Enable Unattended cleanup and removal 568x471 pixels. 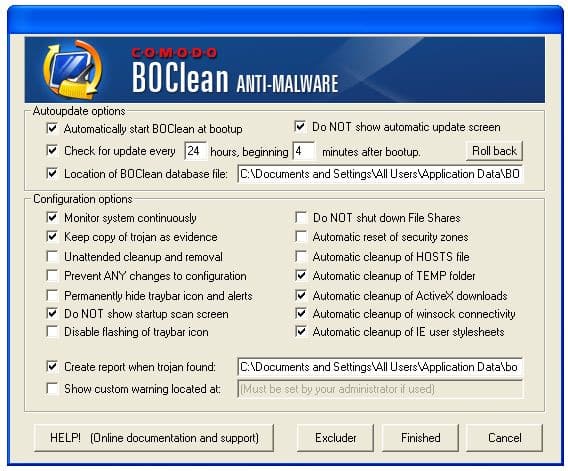52,256
